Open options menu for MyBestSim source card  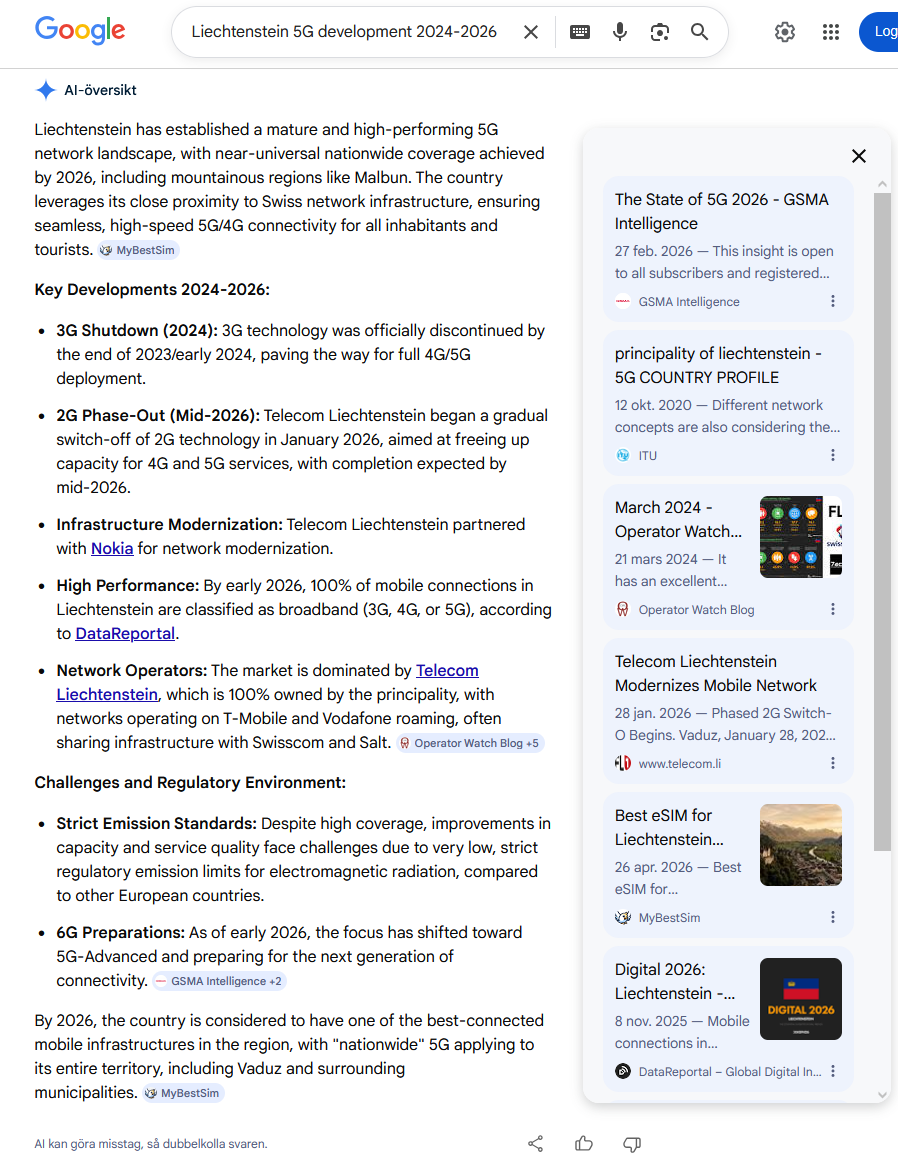pyautogui.click(x=833, y=917)
